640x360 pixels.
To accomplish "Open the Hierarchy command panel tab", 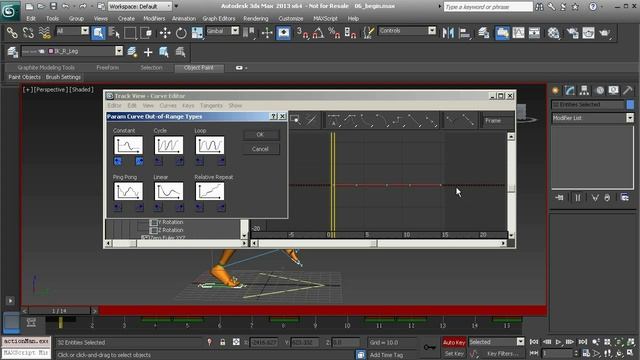I will click(x=584, y=90).
